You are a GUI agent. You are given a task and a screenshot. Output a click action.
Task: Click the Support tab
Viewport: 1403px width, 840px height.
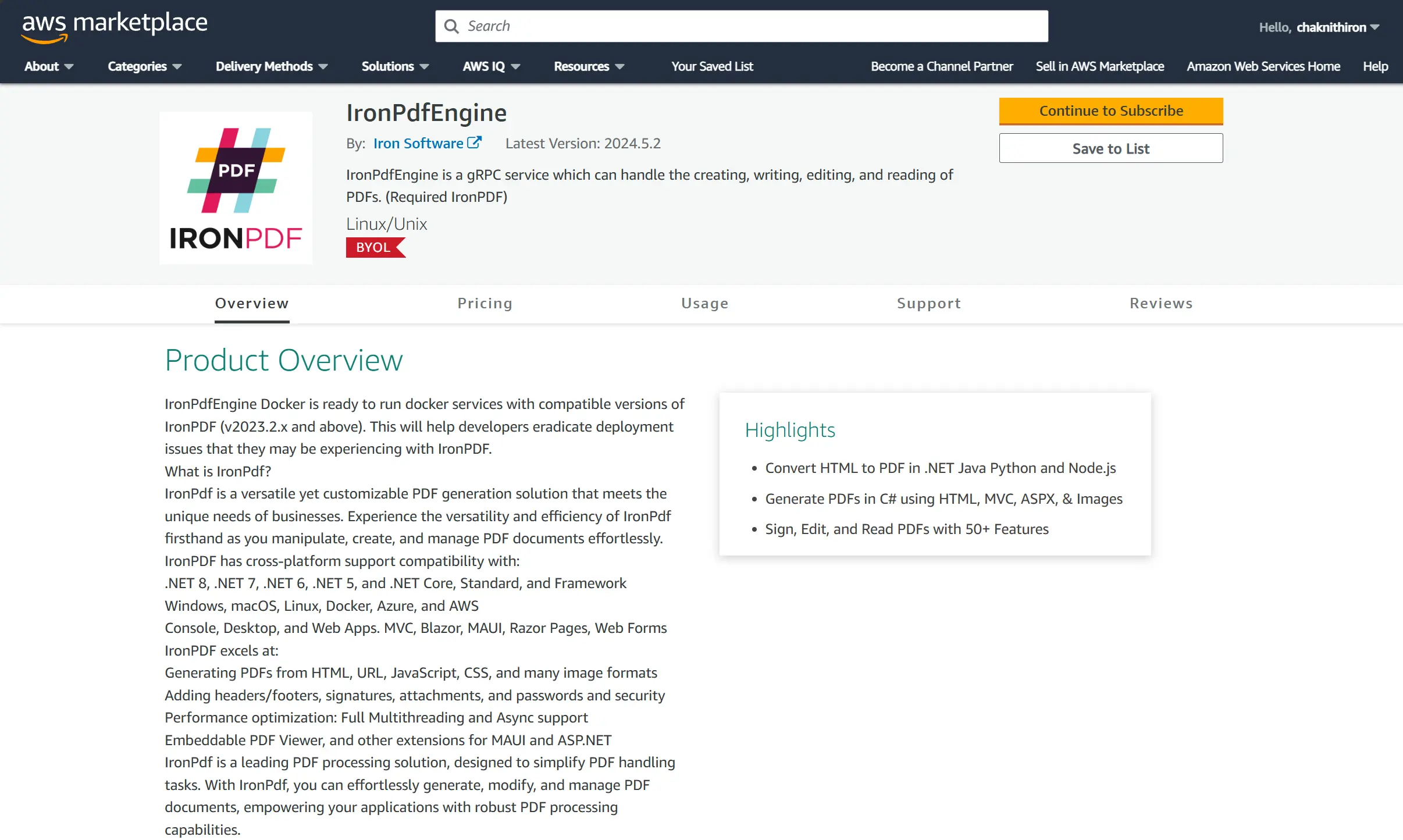(928, 303)
